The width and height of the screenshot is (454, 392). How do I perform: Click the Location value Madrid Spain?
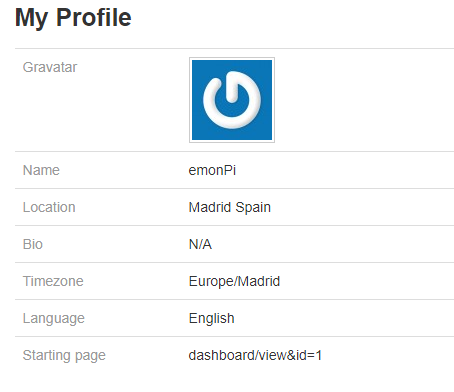click(x=230, y=207)
